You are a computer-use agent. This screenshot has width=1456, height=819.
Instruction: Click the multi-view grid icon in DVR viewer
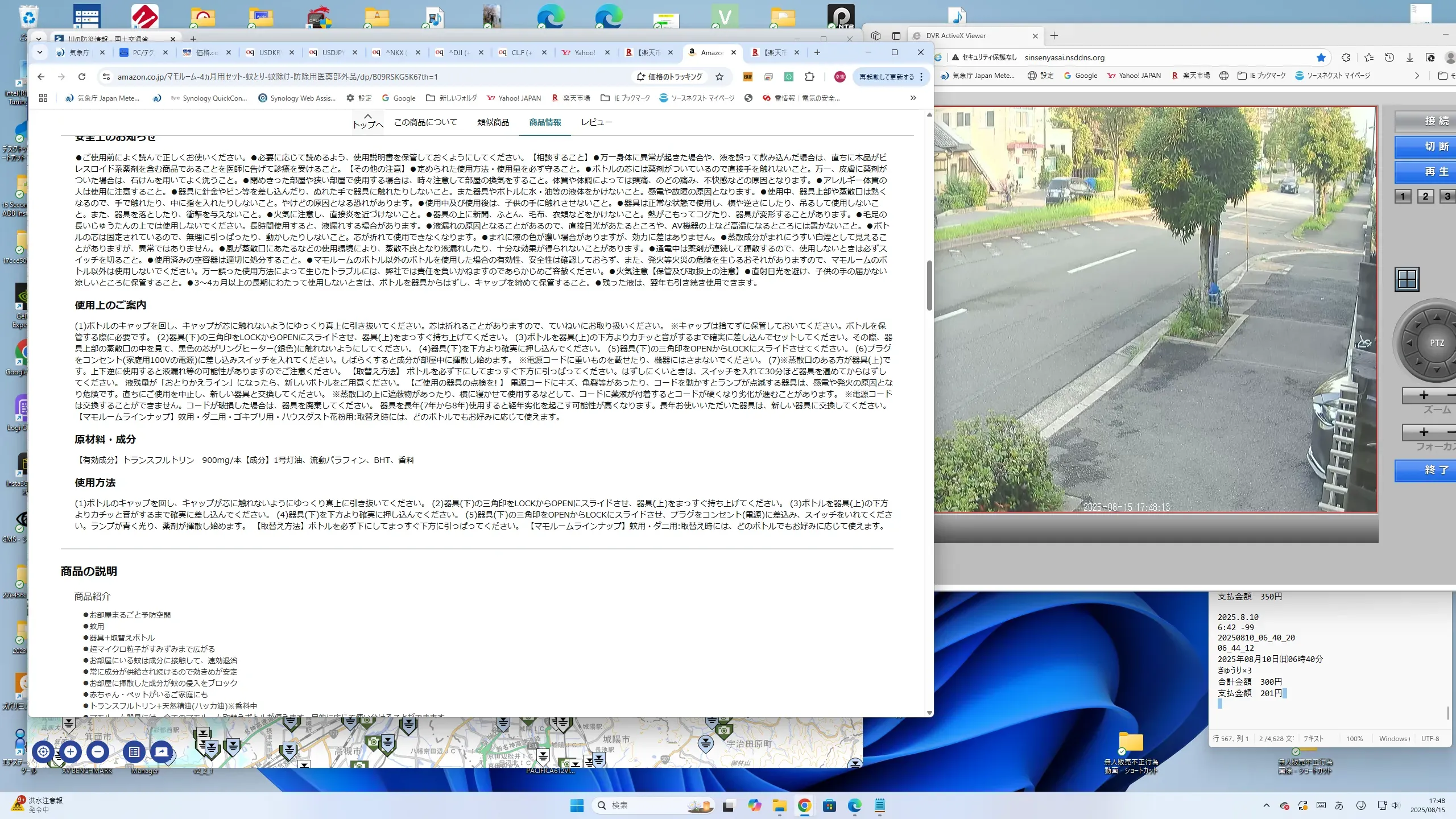point(1407,279)
